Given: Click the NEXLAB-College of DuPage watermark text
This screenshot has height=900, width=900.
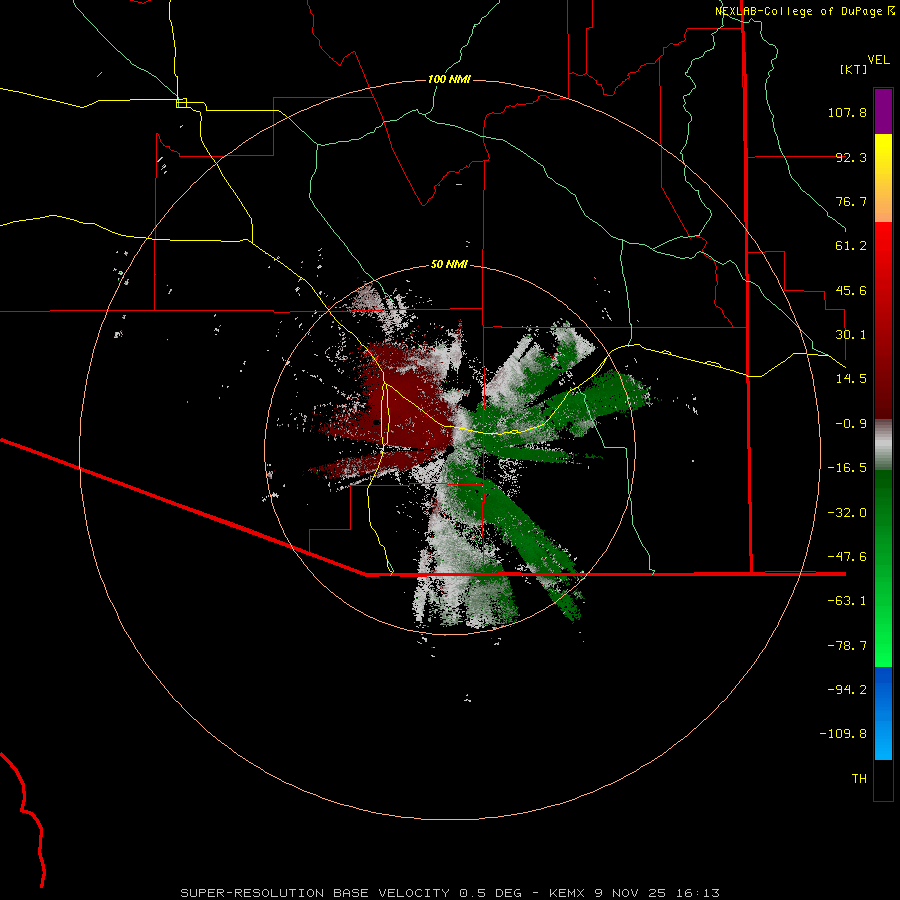Looking at the screenshot, I should coord(805,11).
